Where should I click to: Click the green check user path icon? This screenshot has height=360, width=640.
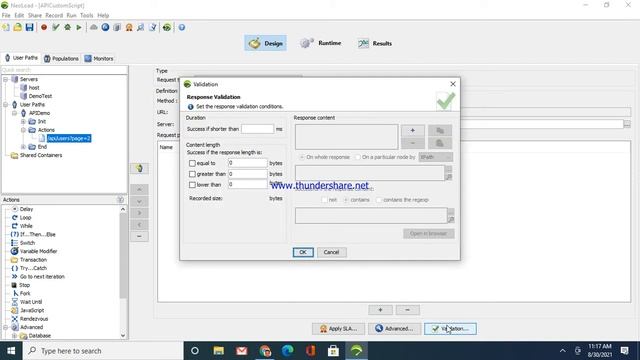point(56,27)
